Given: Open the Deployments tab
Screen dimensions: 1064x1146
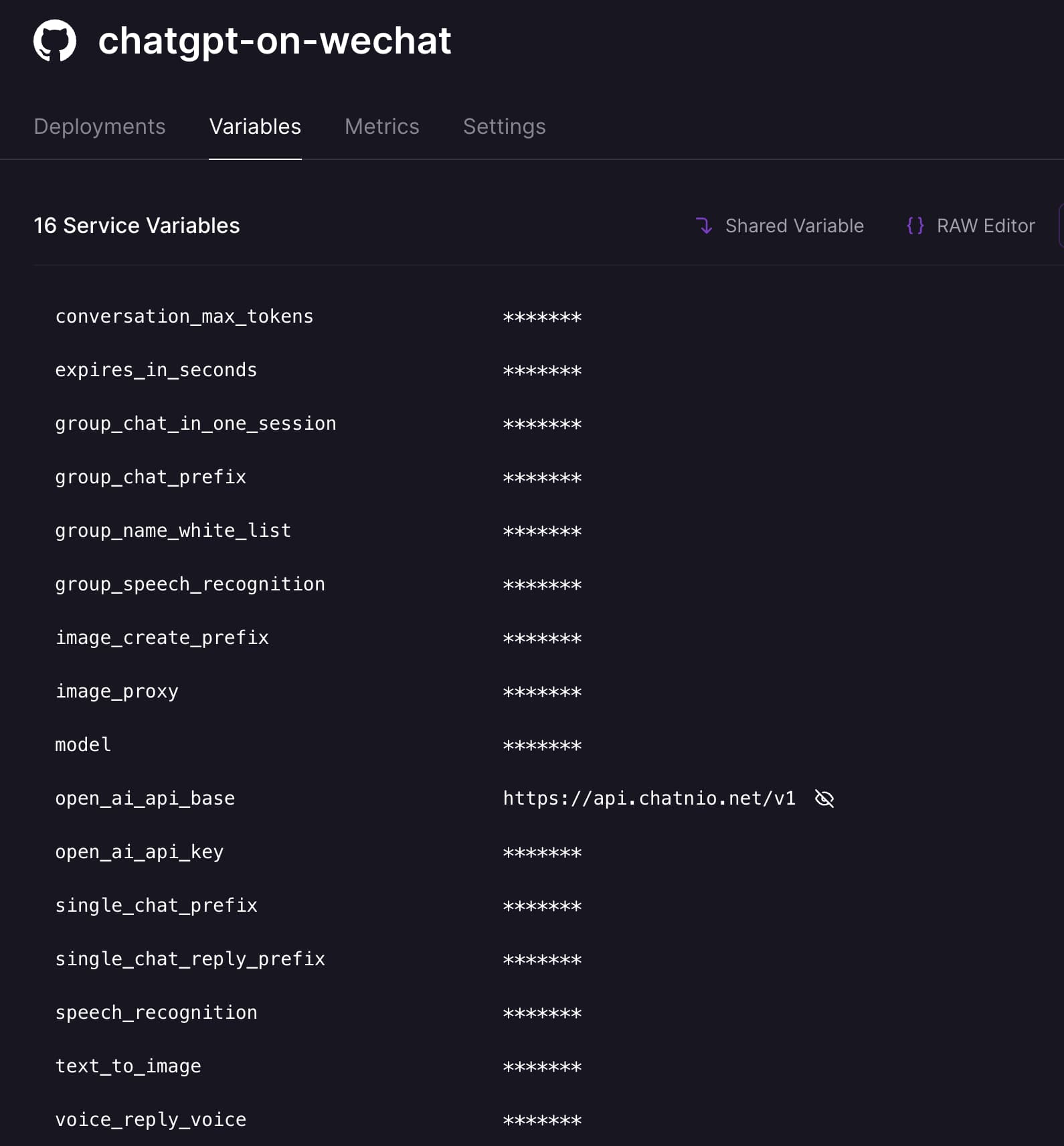Looking at the screenshot, I should tap(100, 127).
